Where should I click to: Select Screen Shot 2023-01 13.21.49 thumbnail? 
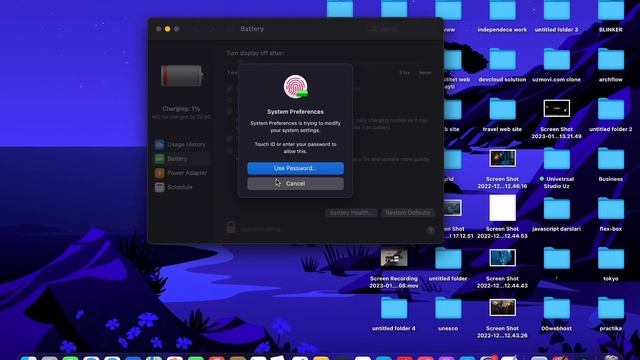[x=557, y=108]
